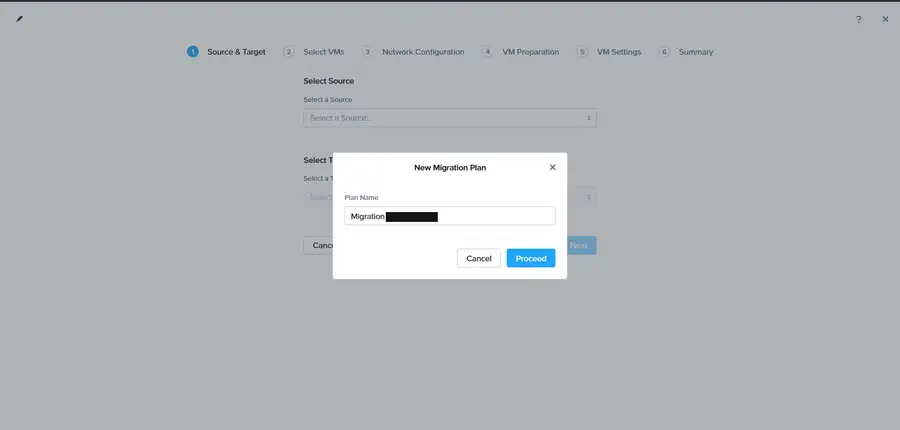Go to VM Preparation step
This screenshot has width=900, height=430.
click(531, 52)
